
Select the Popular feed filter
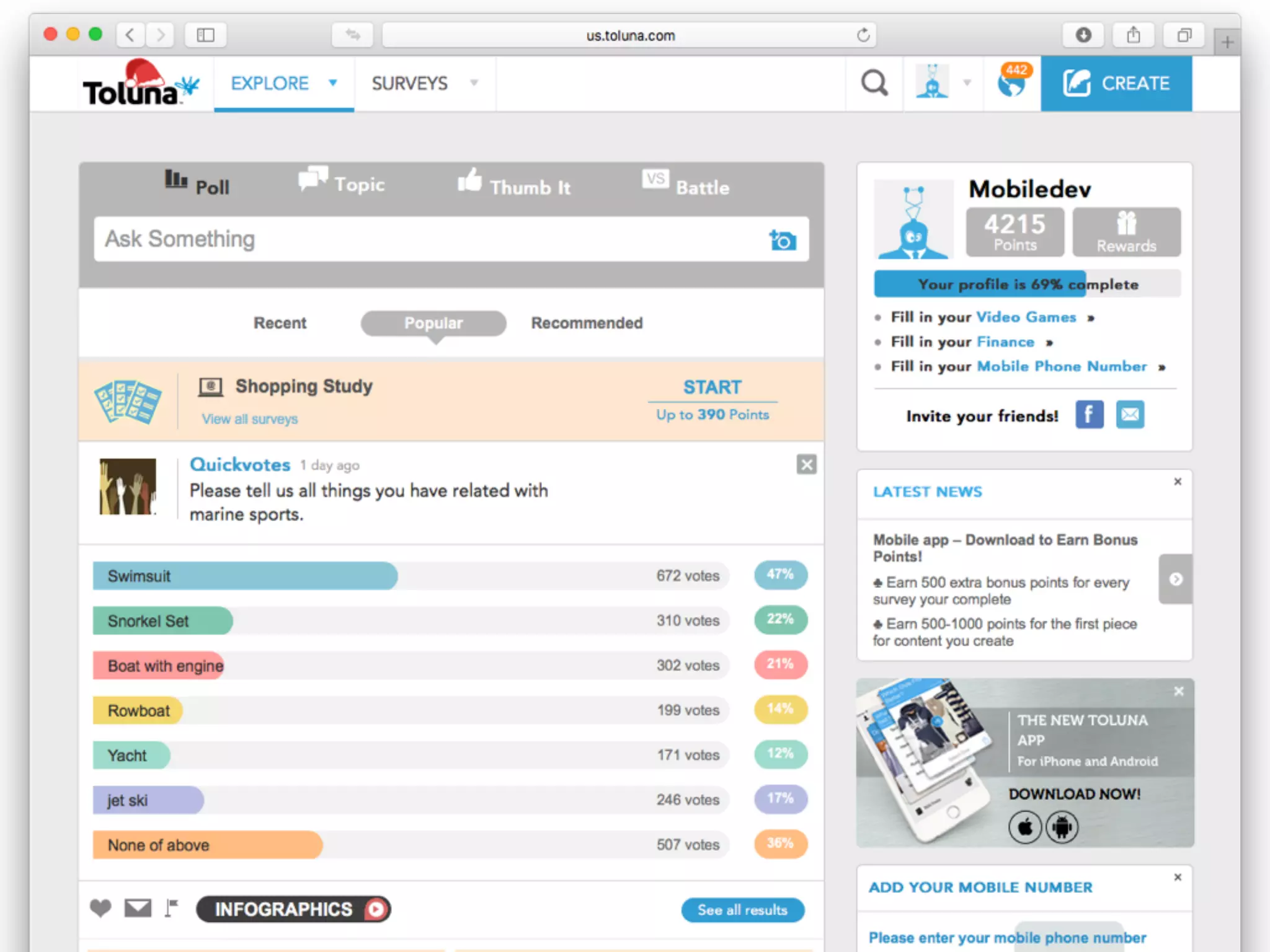[433, 323]
